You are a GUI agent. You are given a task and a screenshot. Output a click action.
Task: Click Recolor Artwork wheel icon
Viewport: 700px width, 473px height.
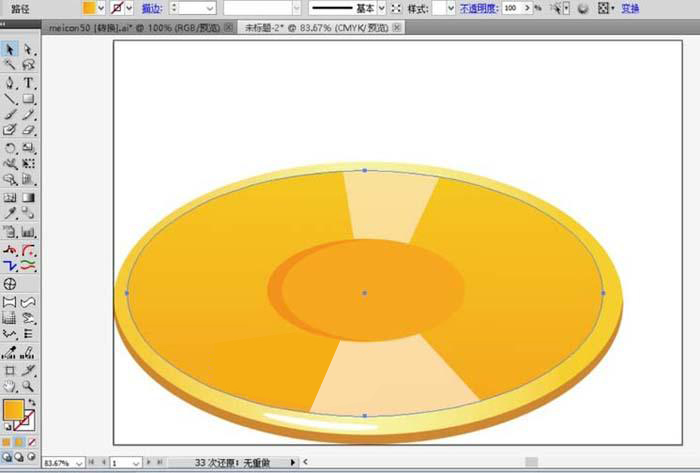[582, 8]
